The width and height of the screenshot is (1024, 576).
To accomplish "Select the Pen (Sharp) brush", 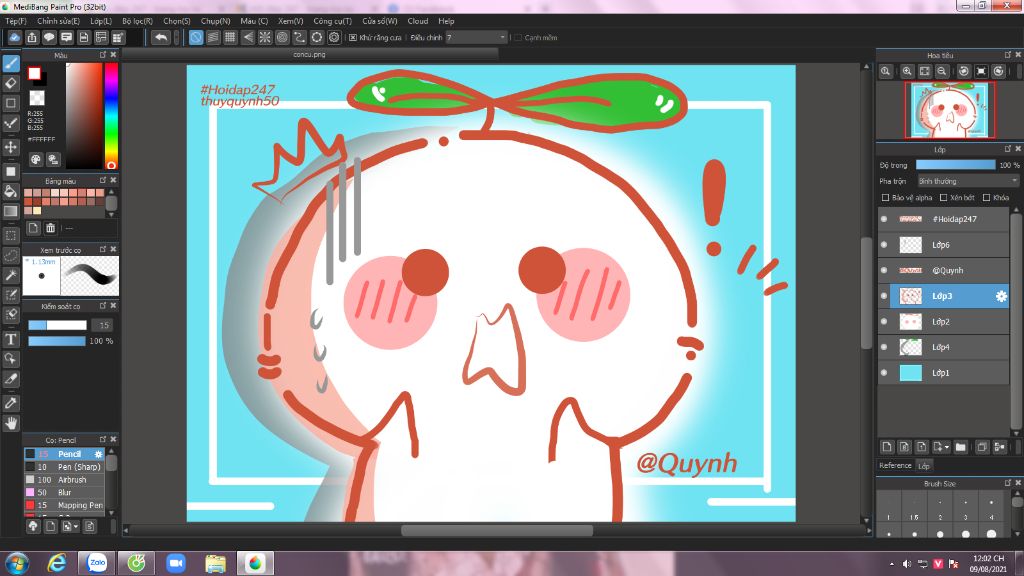I will pyautogui.click(x=64, y=467).
